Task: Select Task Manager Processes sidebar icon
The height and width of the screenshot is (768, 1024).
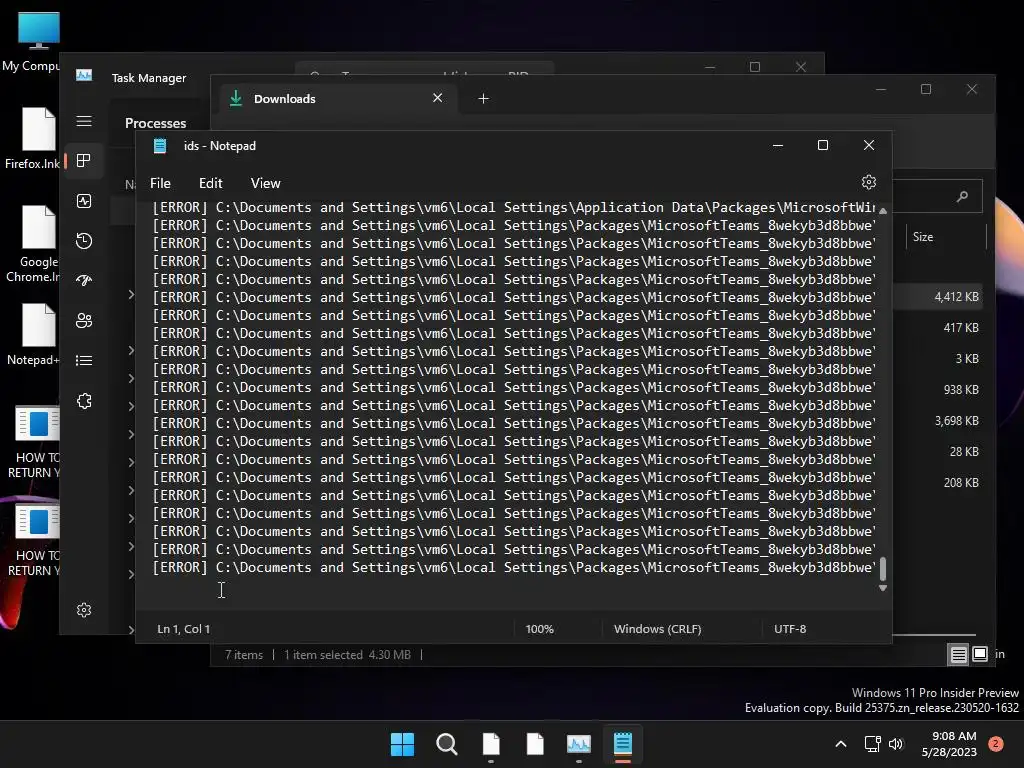Action: point(84,161)
